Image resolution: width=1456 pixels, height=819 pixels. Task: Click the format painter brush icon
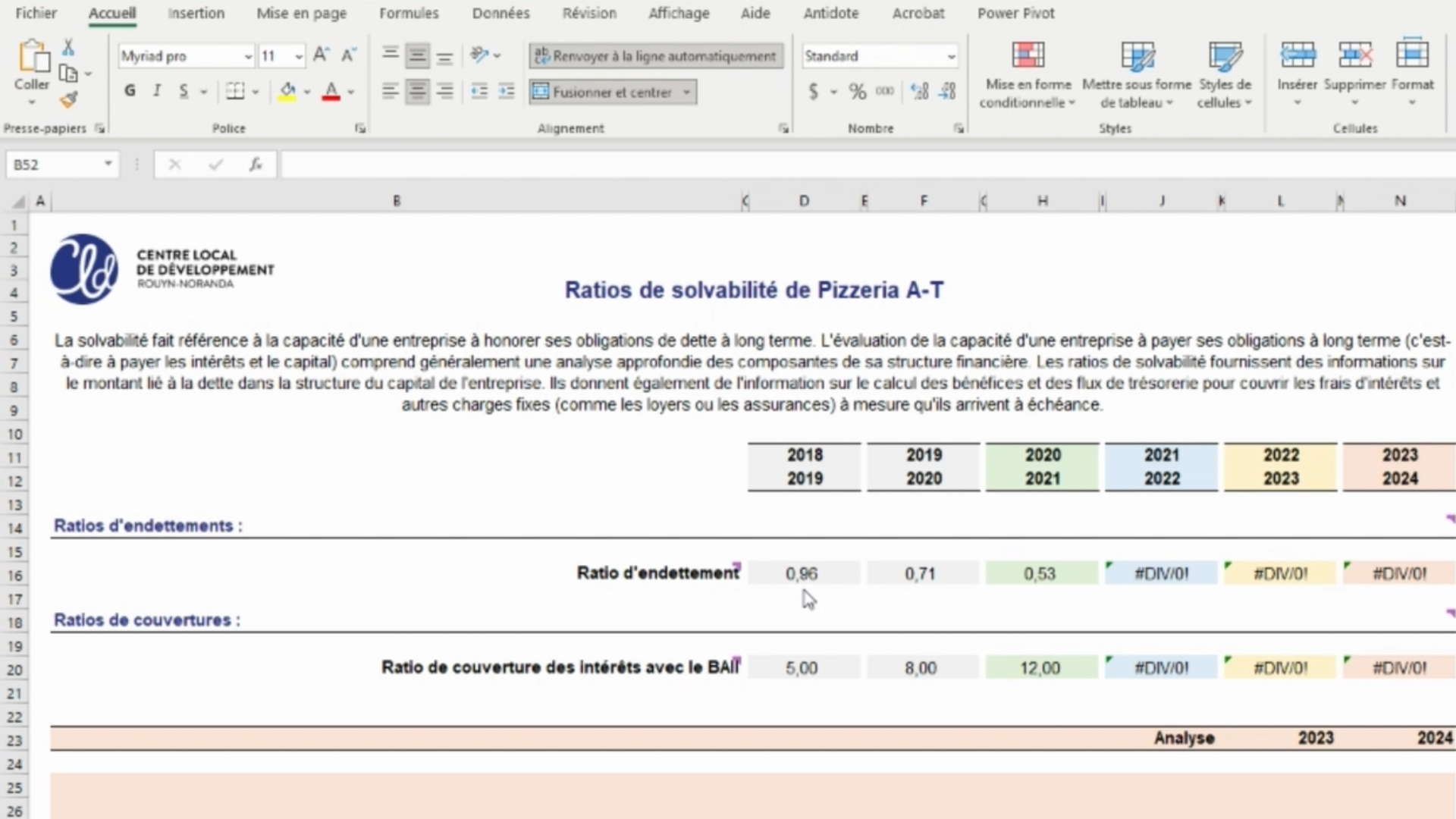pyautogui.click(x=68, y=99)
